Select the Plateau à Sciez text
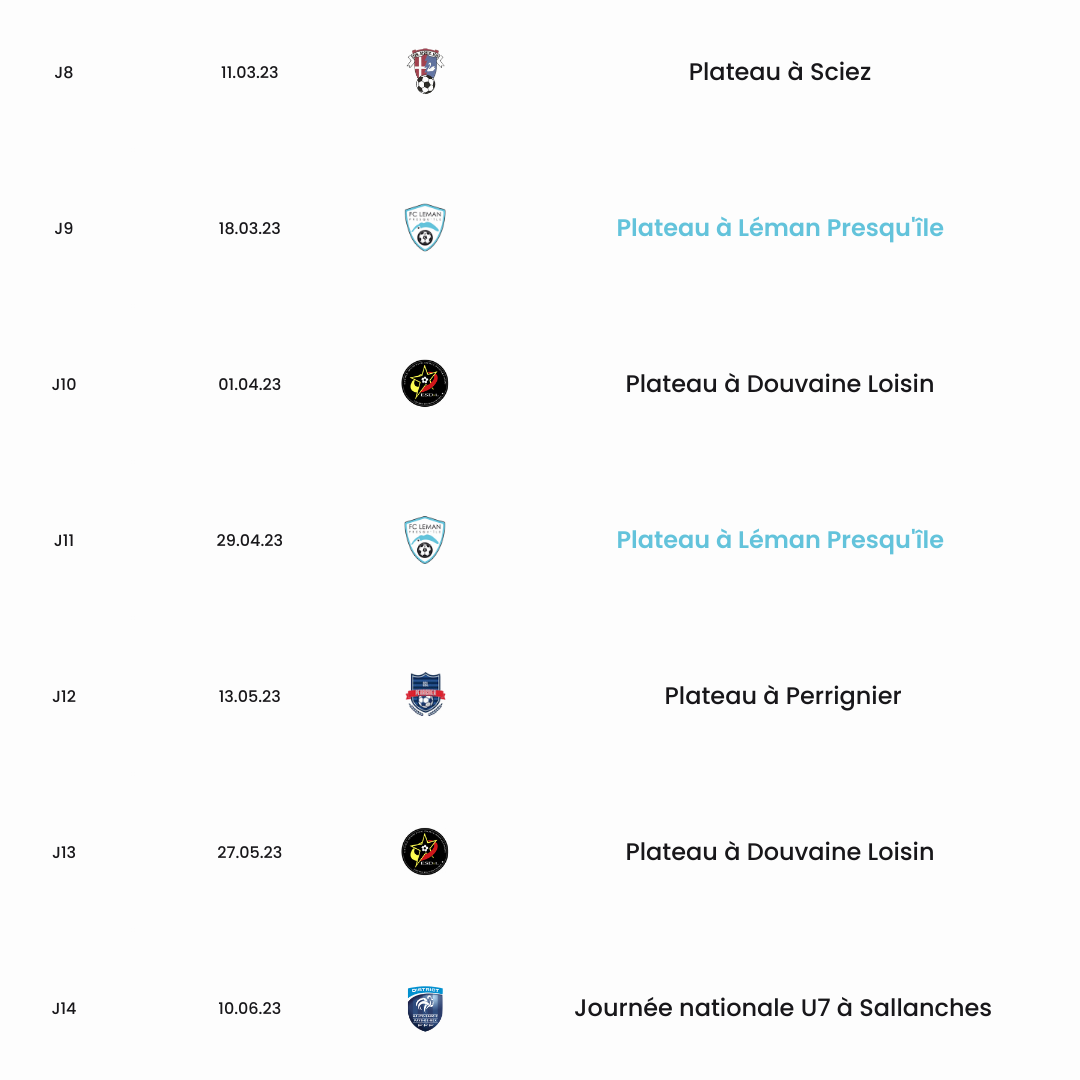 tap(780, 72)
